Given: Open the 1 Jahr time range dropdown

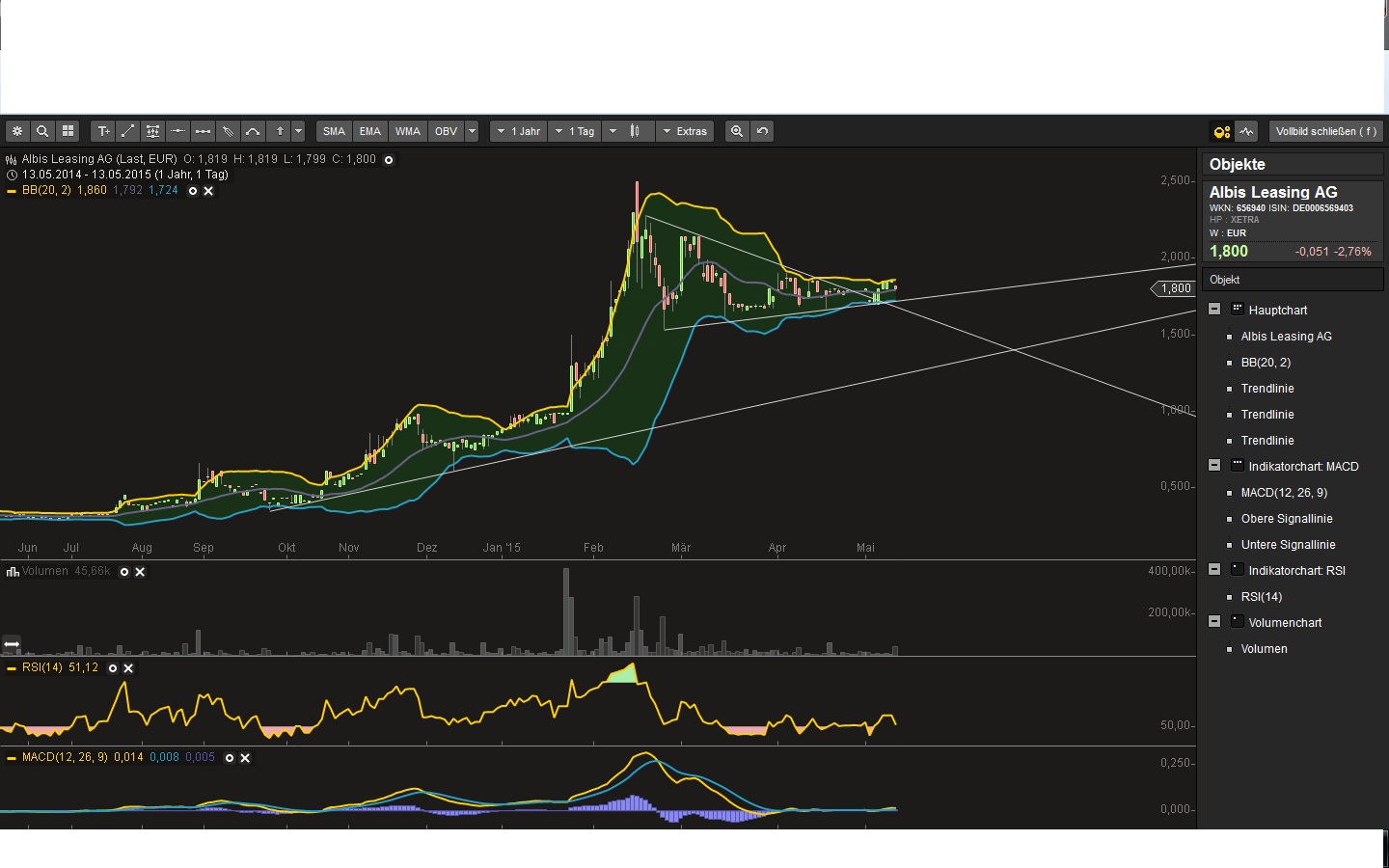Looking at the screenshot, I should click(519, 131).
